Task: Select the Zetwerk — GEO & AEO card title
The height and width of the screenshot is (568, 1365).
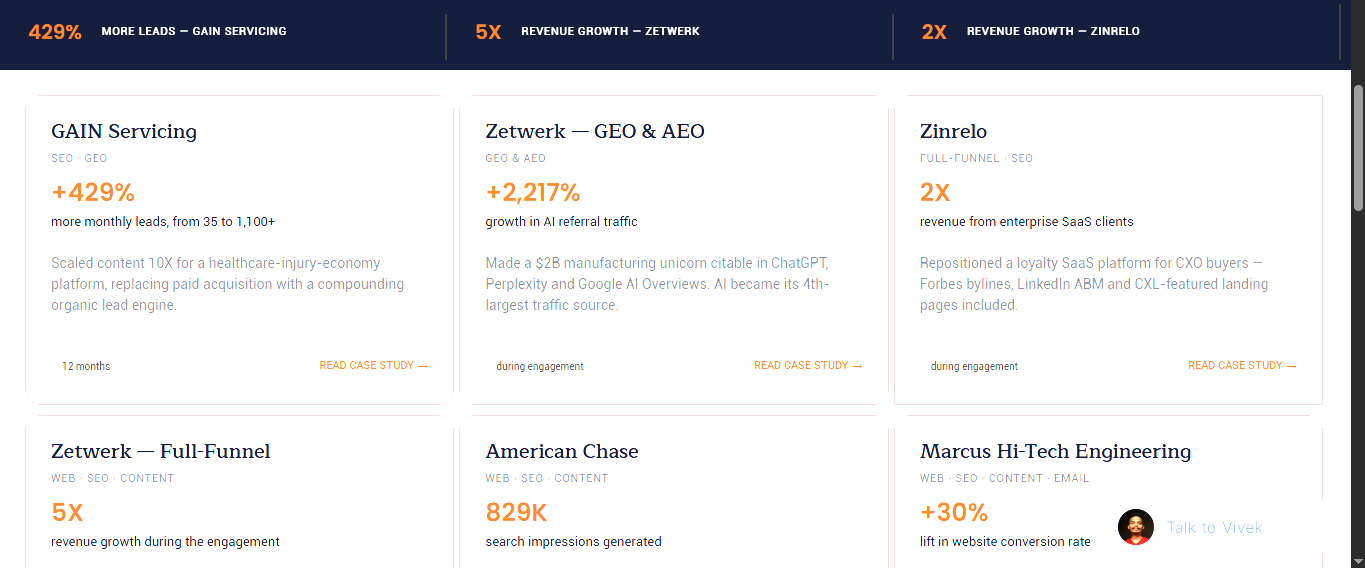Action: pyautogui.click(x=595, y=131)
